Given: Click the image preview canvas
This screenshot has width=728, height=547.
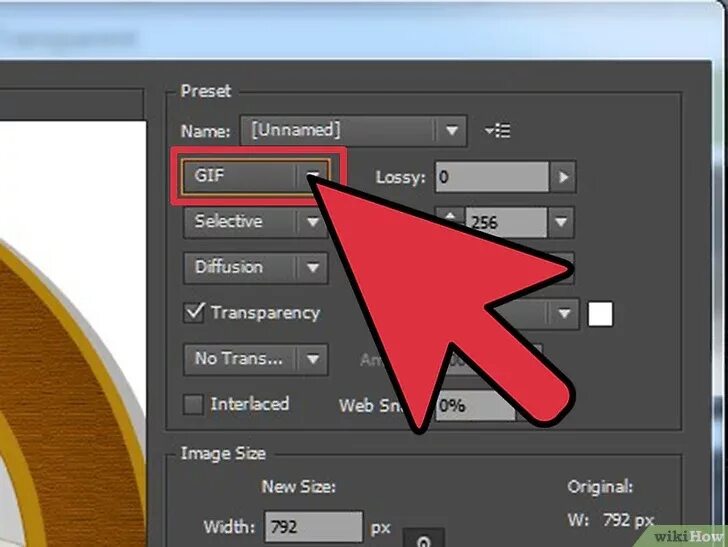Looking at the screenshot, I should 73,333.
